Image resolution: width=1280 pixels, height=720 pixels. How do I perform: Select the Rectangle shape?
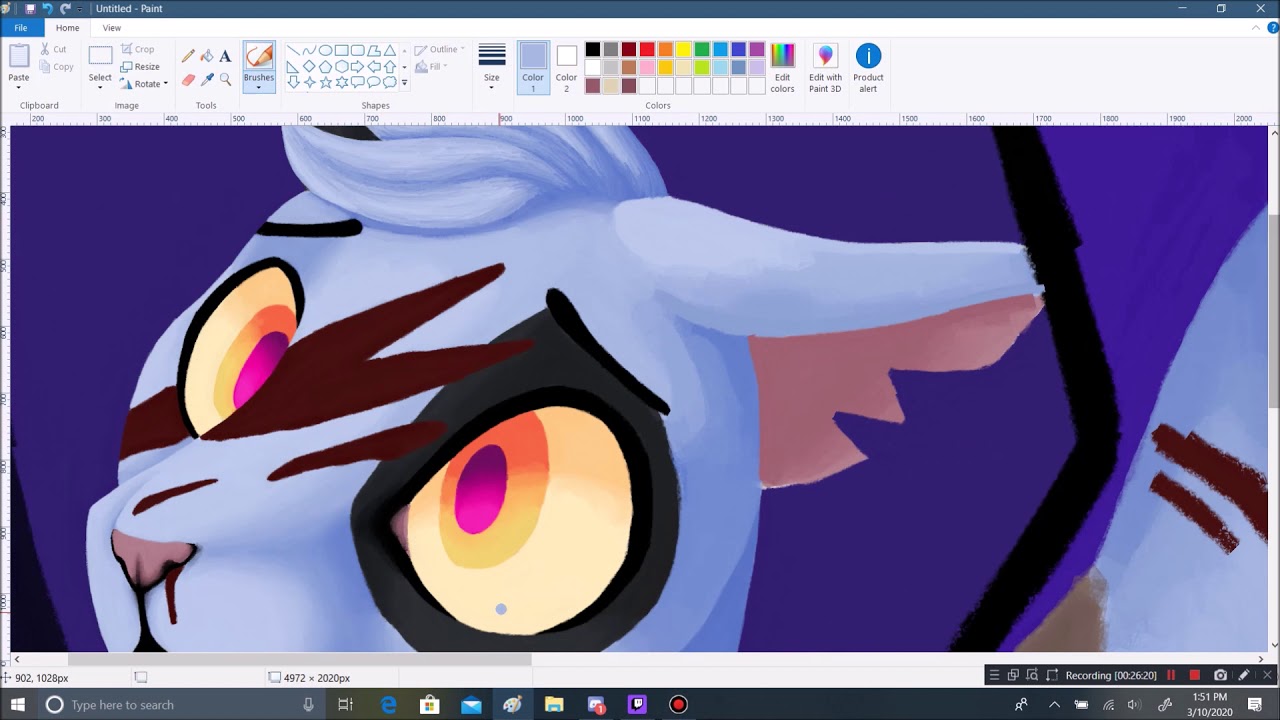click(x=341, y=50)
